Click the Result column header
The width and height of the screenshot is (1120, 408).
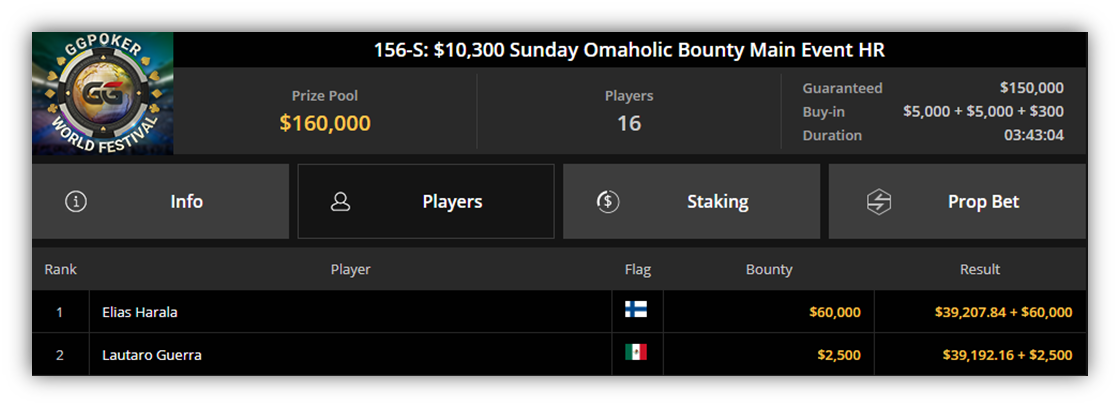click(980, 269)
